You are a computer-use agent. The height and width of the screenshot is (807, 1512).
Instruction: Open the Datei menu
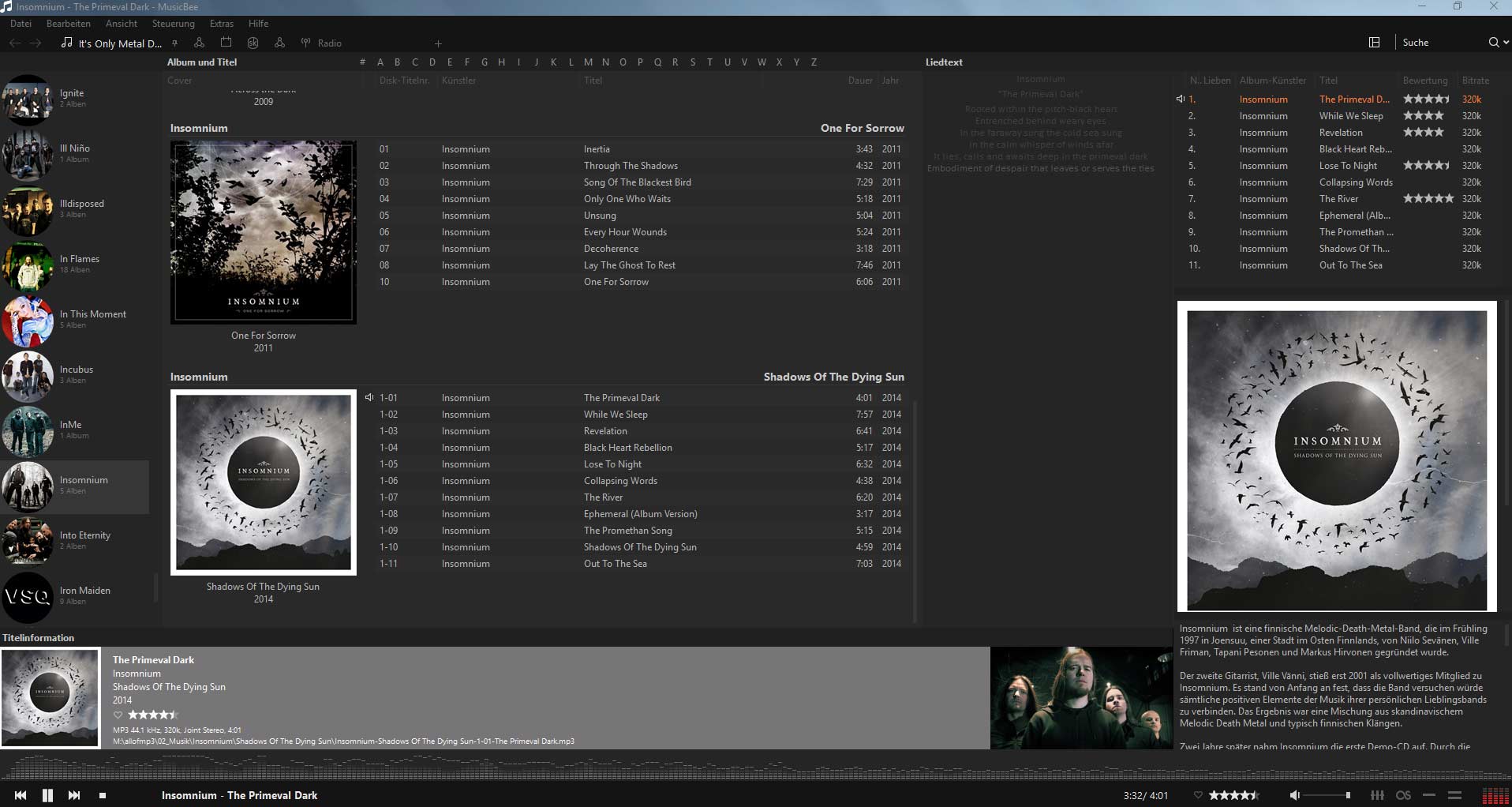click(x=21, y=24)
